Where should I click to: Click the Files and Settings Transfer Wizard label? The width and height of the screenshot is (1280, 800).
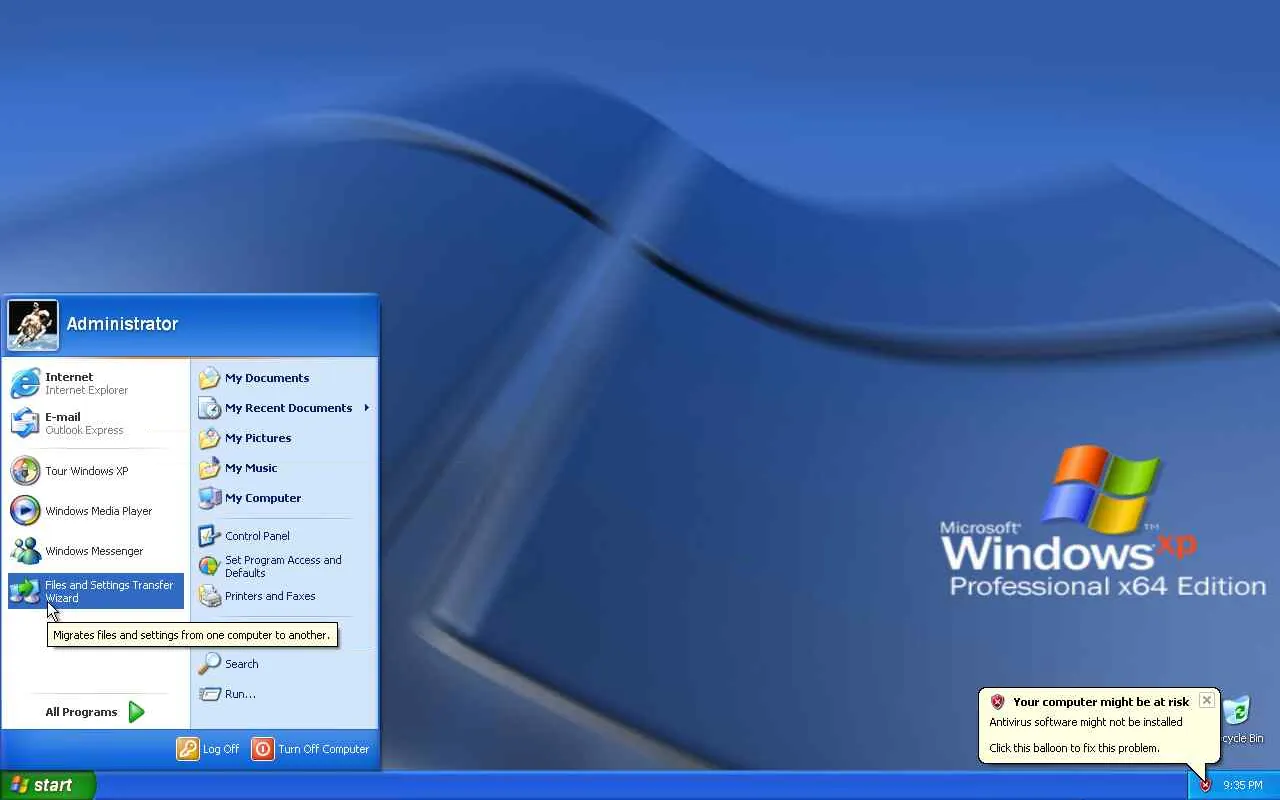click(109, 591)
